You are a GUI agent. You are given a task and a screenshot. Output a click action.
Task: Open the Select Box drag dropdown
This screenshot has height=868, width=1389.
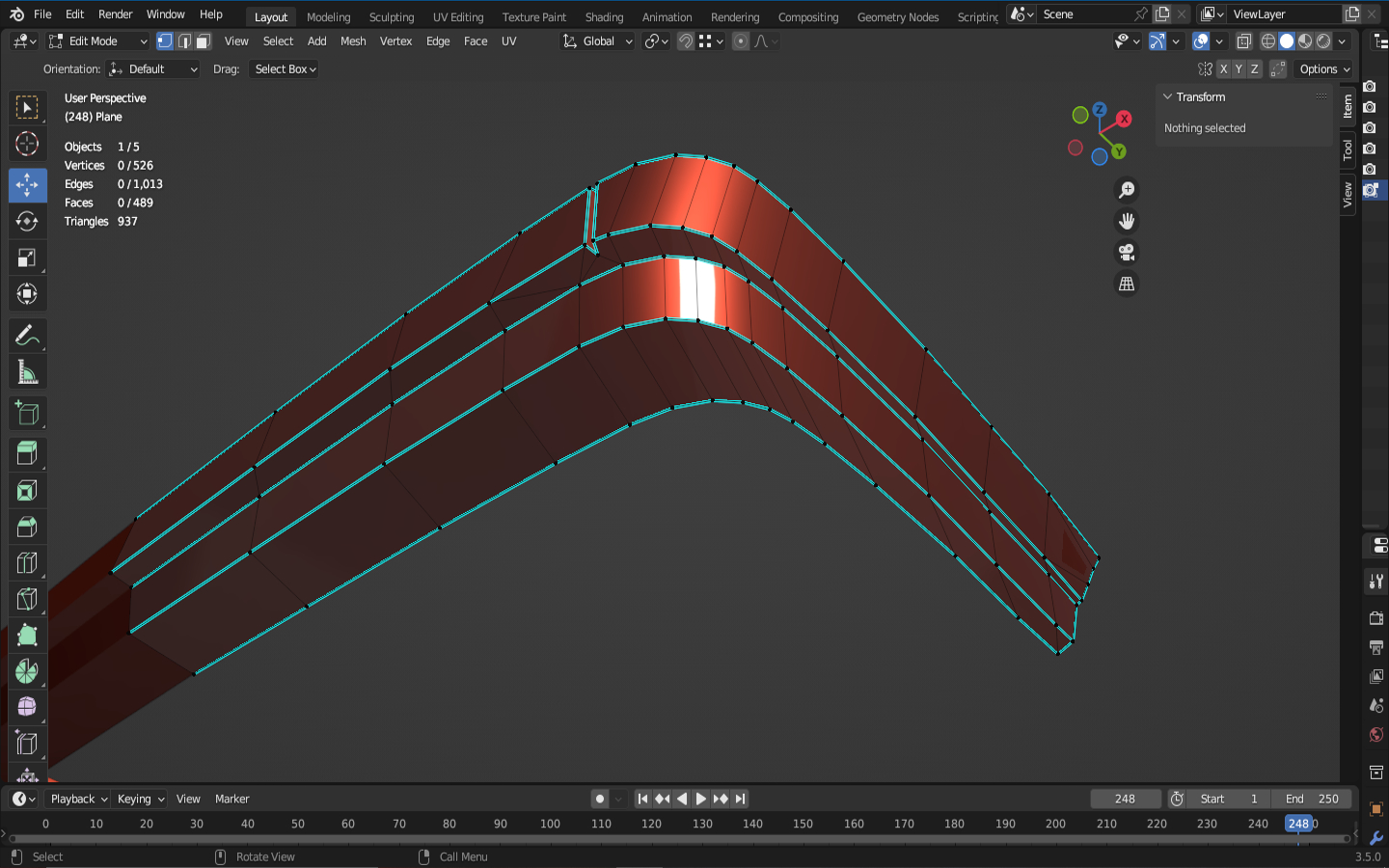[285, 69]
